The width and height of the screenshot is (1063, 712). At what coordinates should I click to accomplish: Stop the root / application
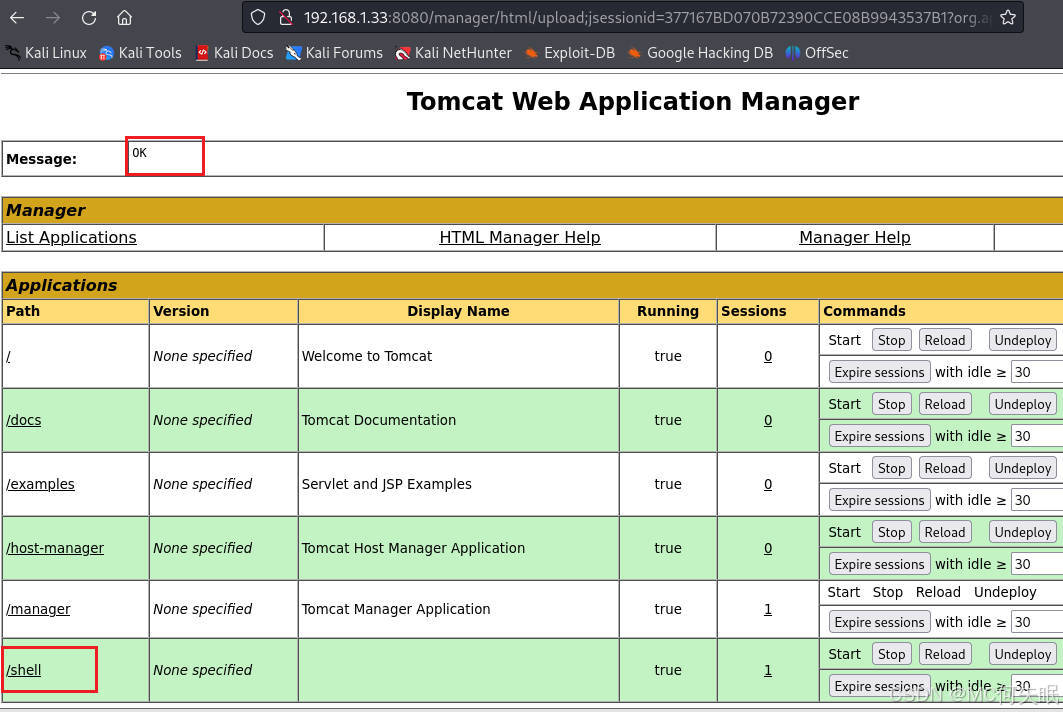(891, 340)
